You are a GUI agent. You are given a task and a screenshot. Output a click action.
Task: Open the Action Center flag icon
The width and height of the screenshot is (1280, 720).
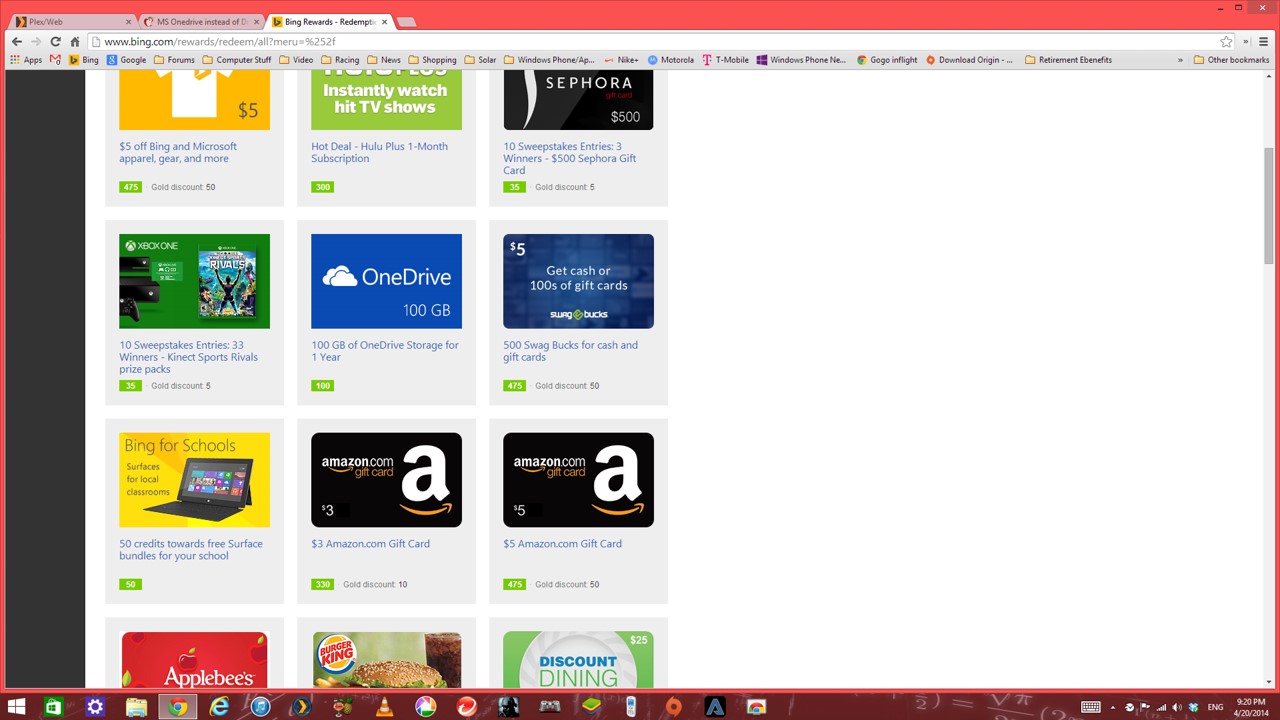pos(1145,707)
